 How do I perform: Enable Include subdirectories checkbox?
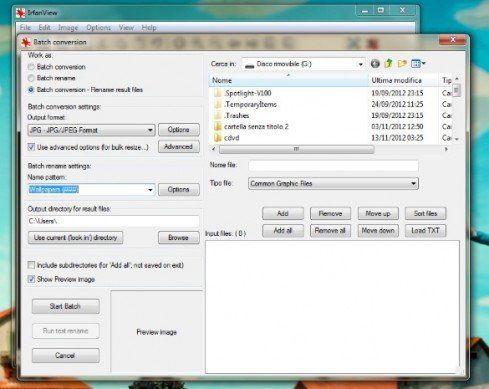coord(31,265)
